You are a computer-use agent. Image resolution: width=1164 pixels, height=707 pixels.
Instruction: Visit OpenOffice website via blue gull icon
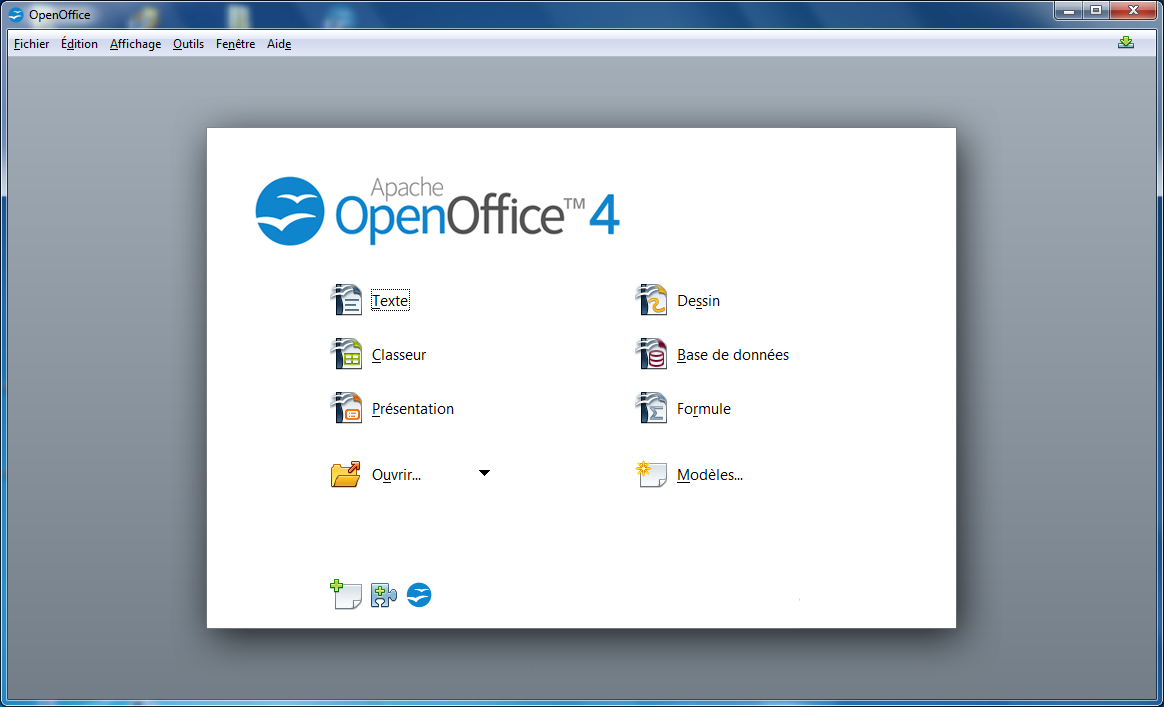tap(419, 595)
